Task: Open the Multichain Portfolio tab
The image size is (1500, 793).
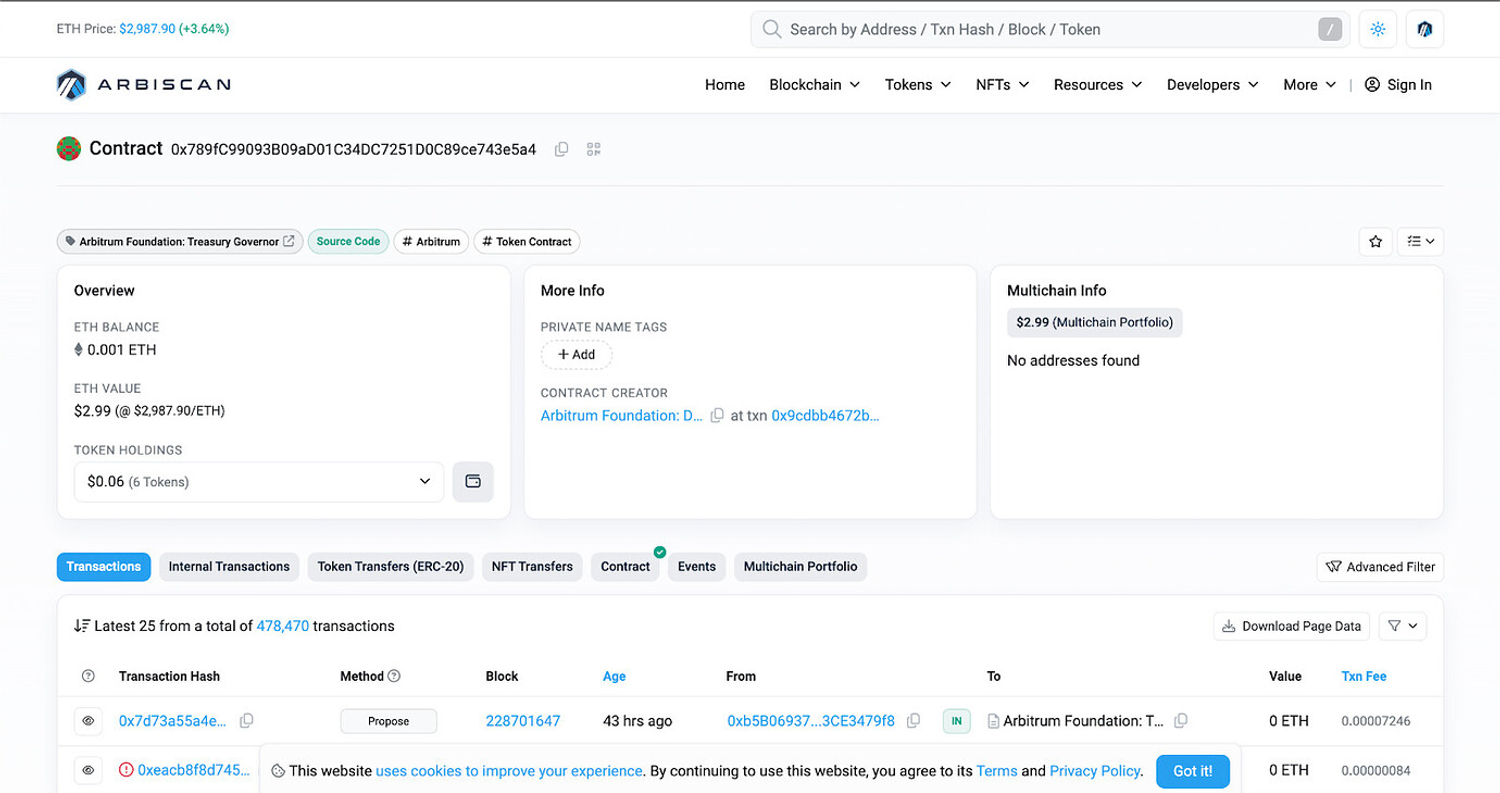Action: tap(800, 567)
